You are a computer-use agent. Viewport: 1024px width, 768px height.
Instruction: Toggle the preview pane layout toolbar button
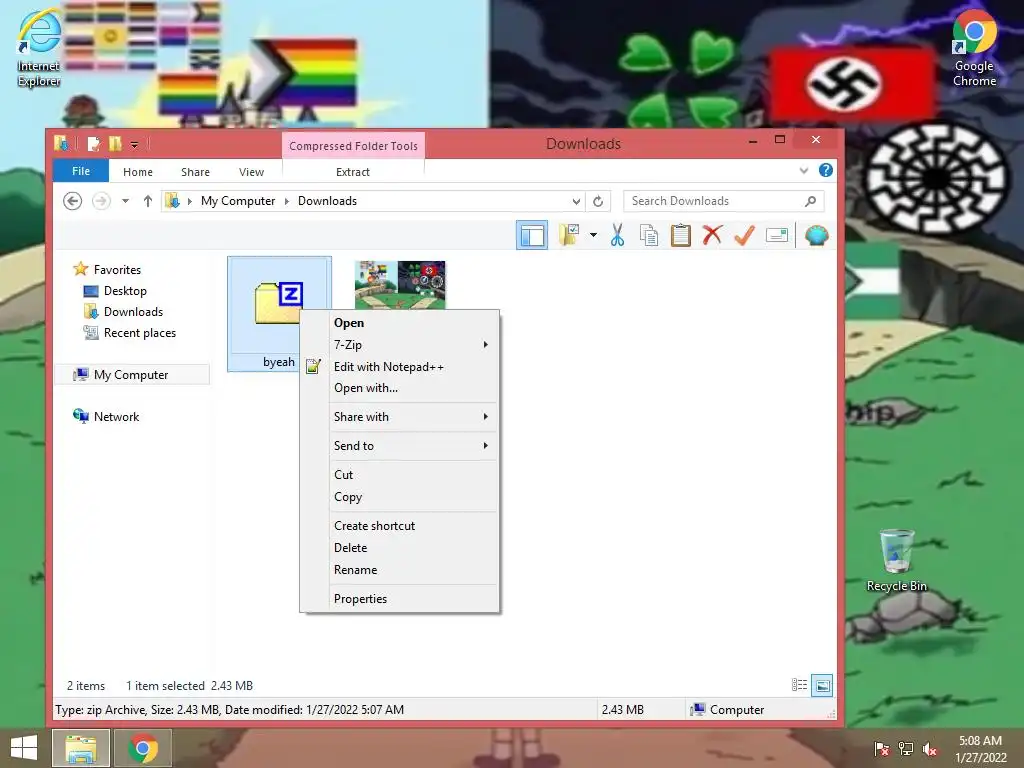point(532,235)
